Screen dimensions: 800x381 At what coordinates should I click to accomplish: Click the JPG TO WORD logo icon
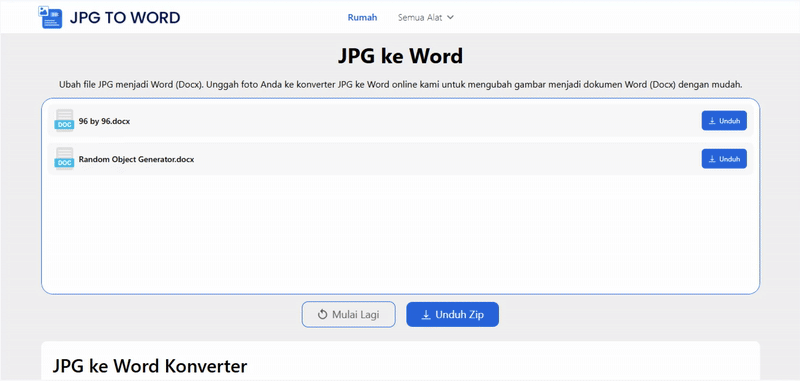tap(50, 17)
